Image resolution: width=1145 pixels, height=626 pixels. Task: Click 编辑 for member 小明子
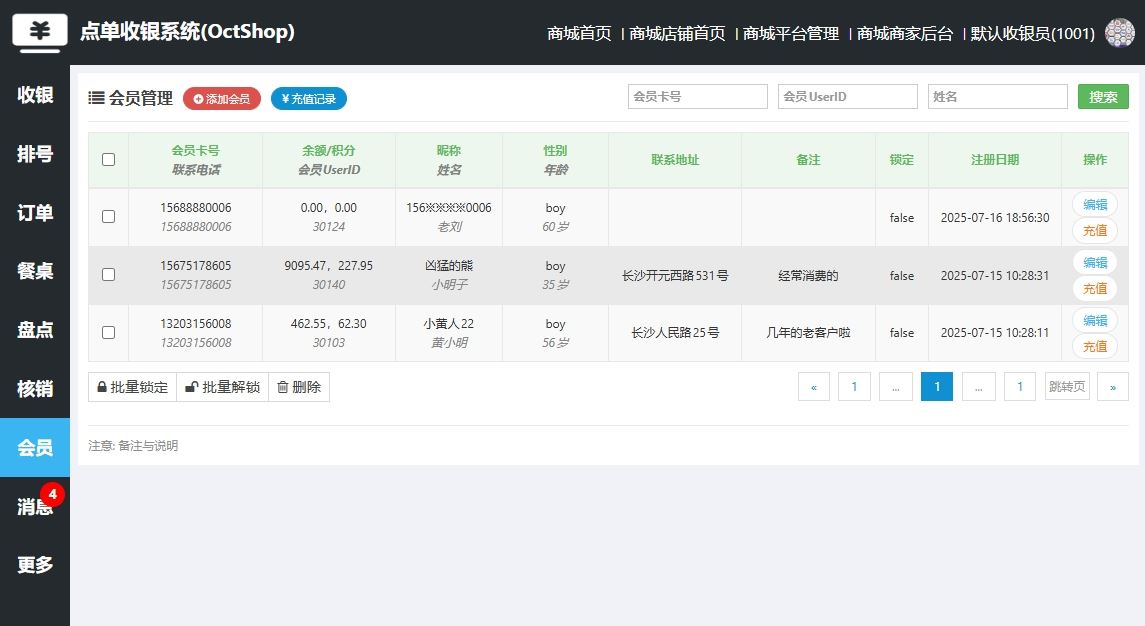point(1095,262)
